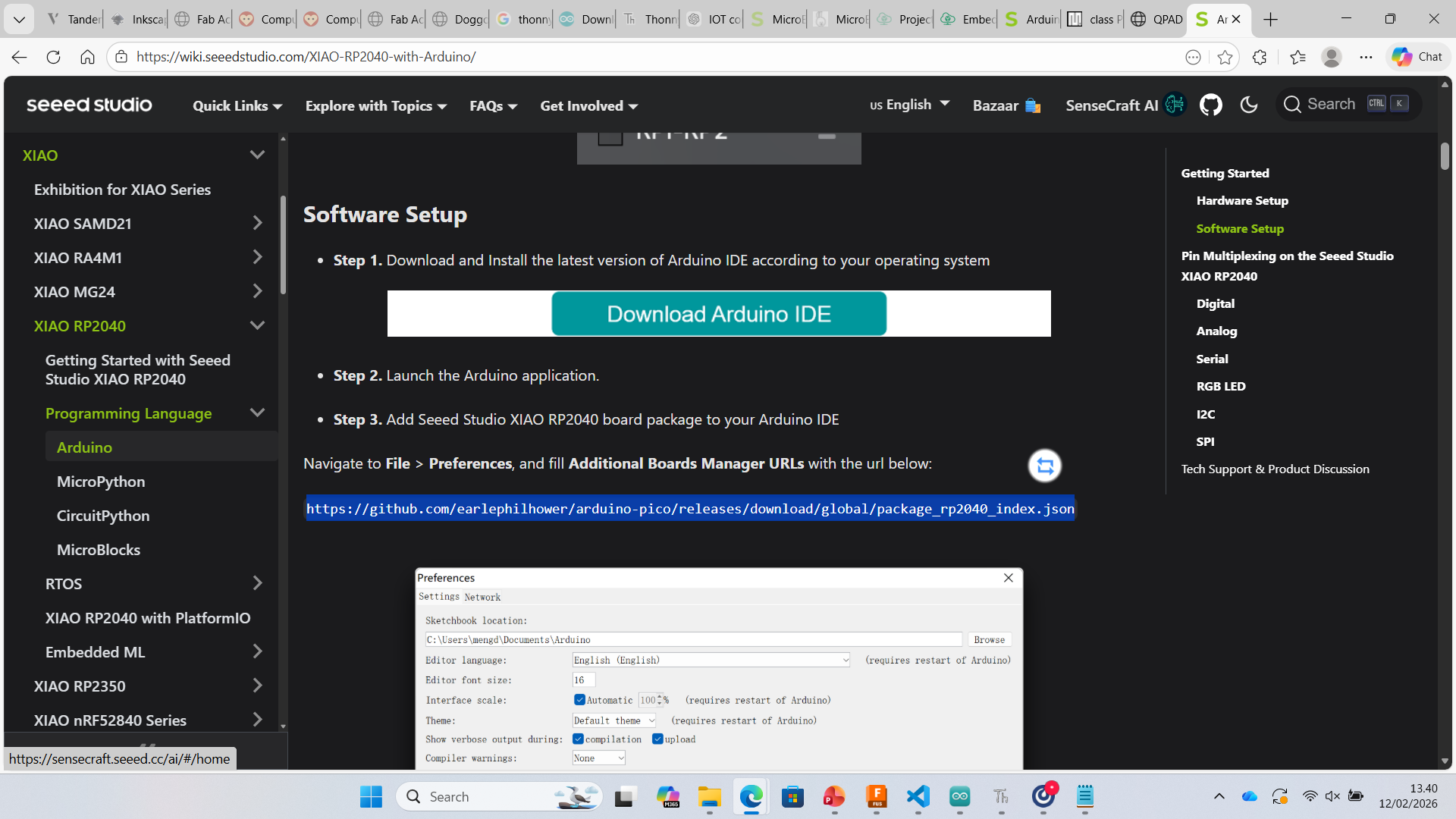Open the MicroPython sidebar page
Screen dimensions: 1456x819
tap(101, 482)
